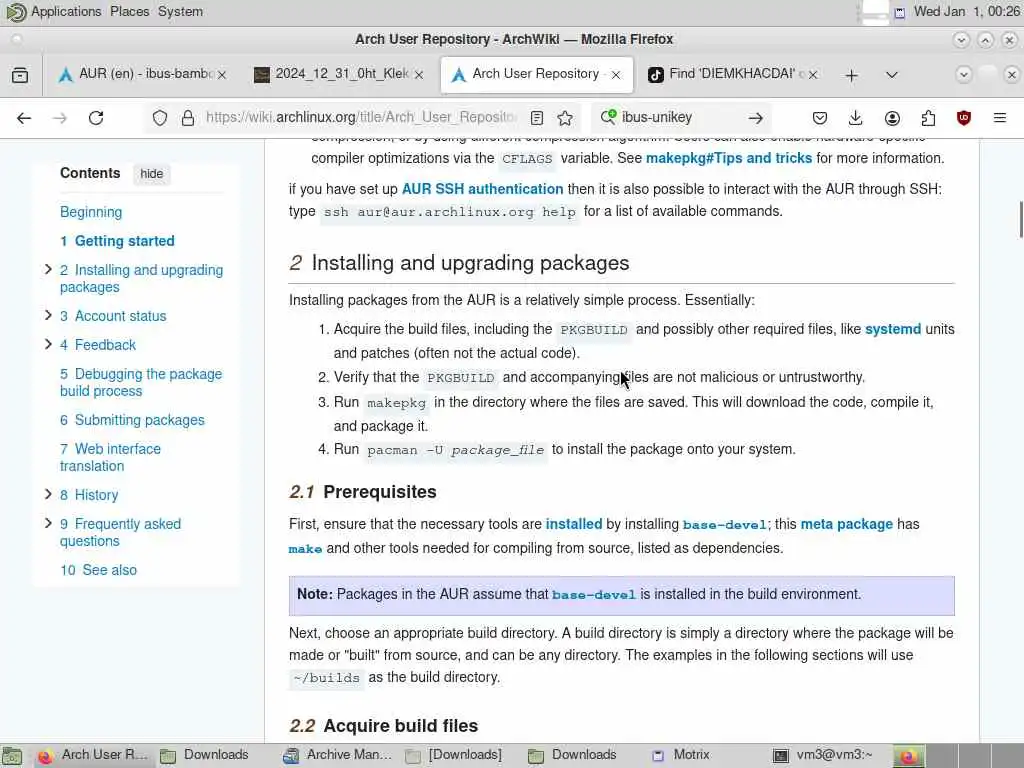Click the show desktop button in bottom panel

pos(12,756)
